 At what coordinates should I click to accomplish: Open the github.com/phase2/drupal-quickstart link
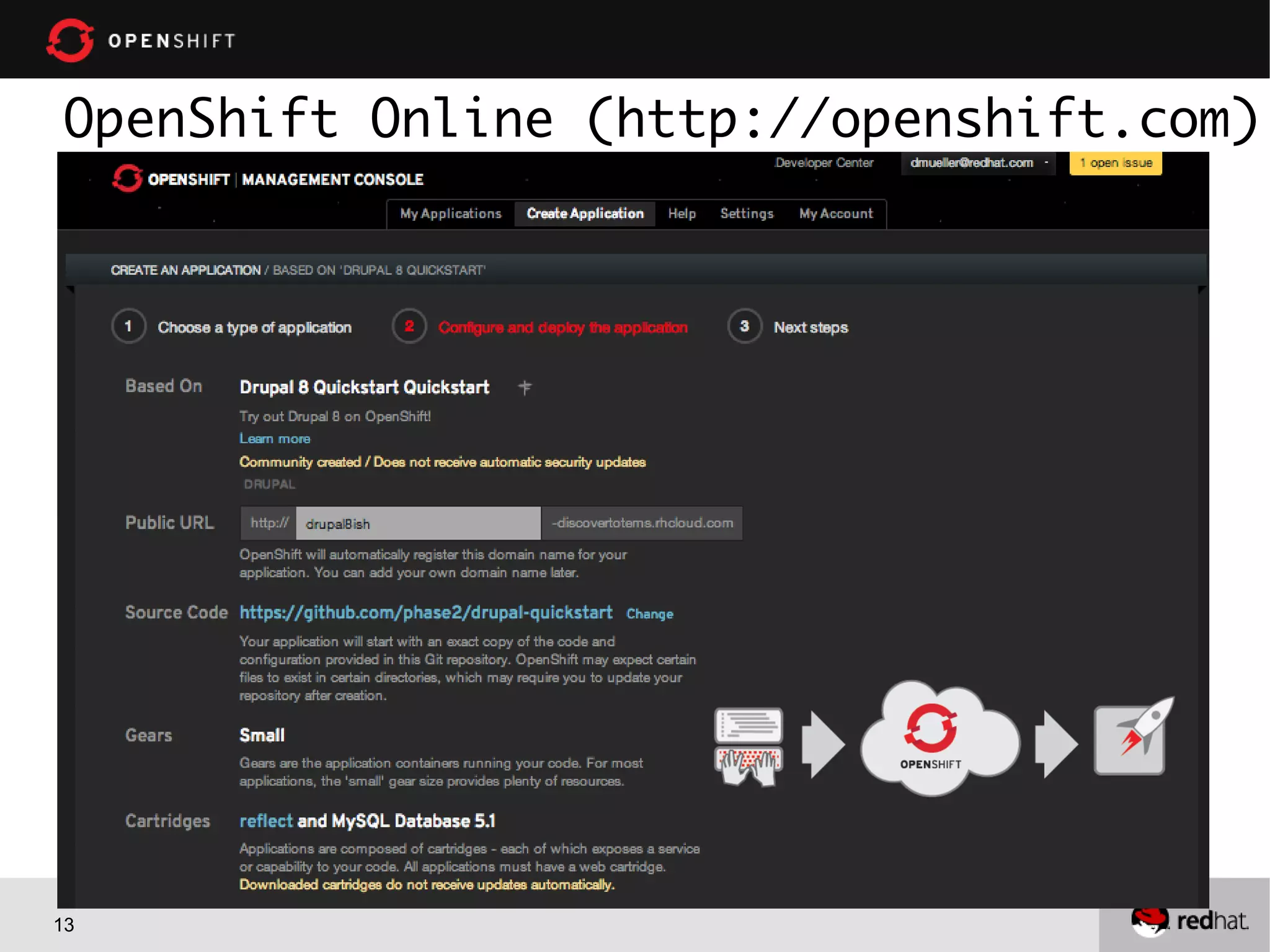(426, 613)
